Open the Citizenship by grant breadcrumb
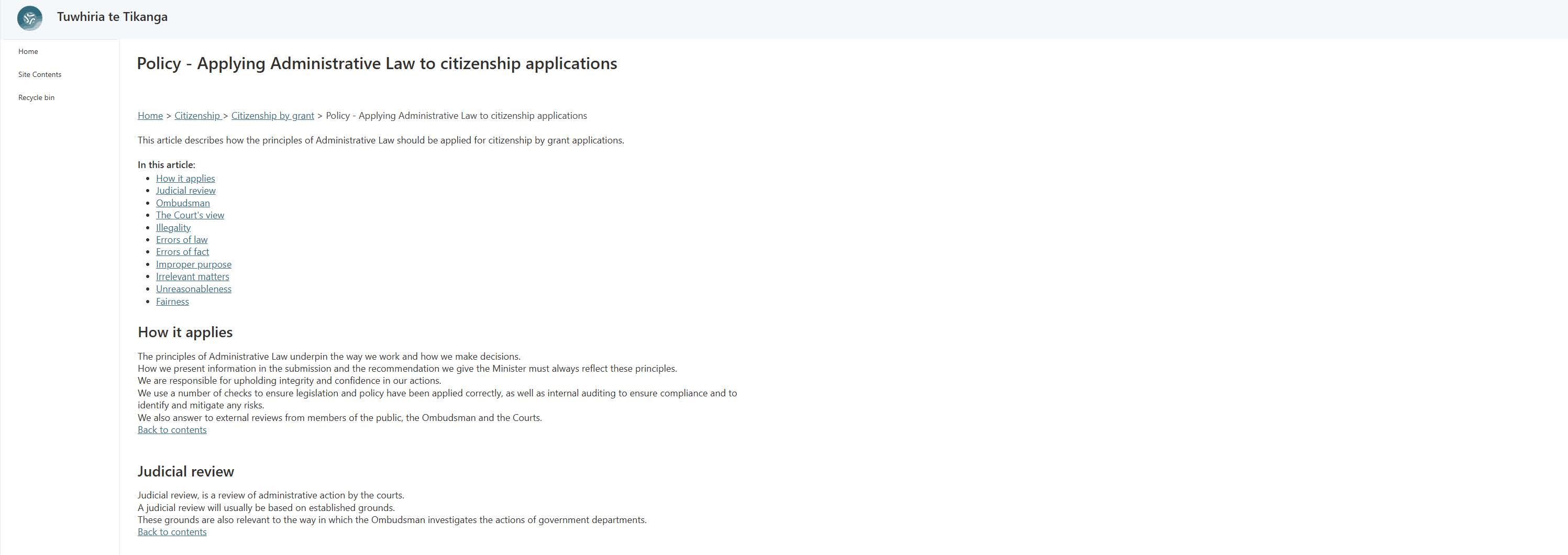The image size is (1568, 555). coord(272,116)
